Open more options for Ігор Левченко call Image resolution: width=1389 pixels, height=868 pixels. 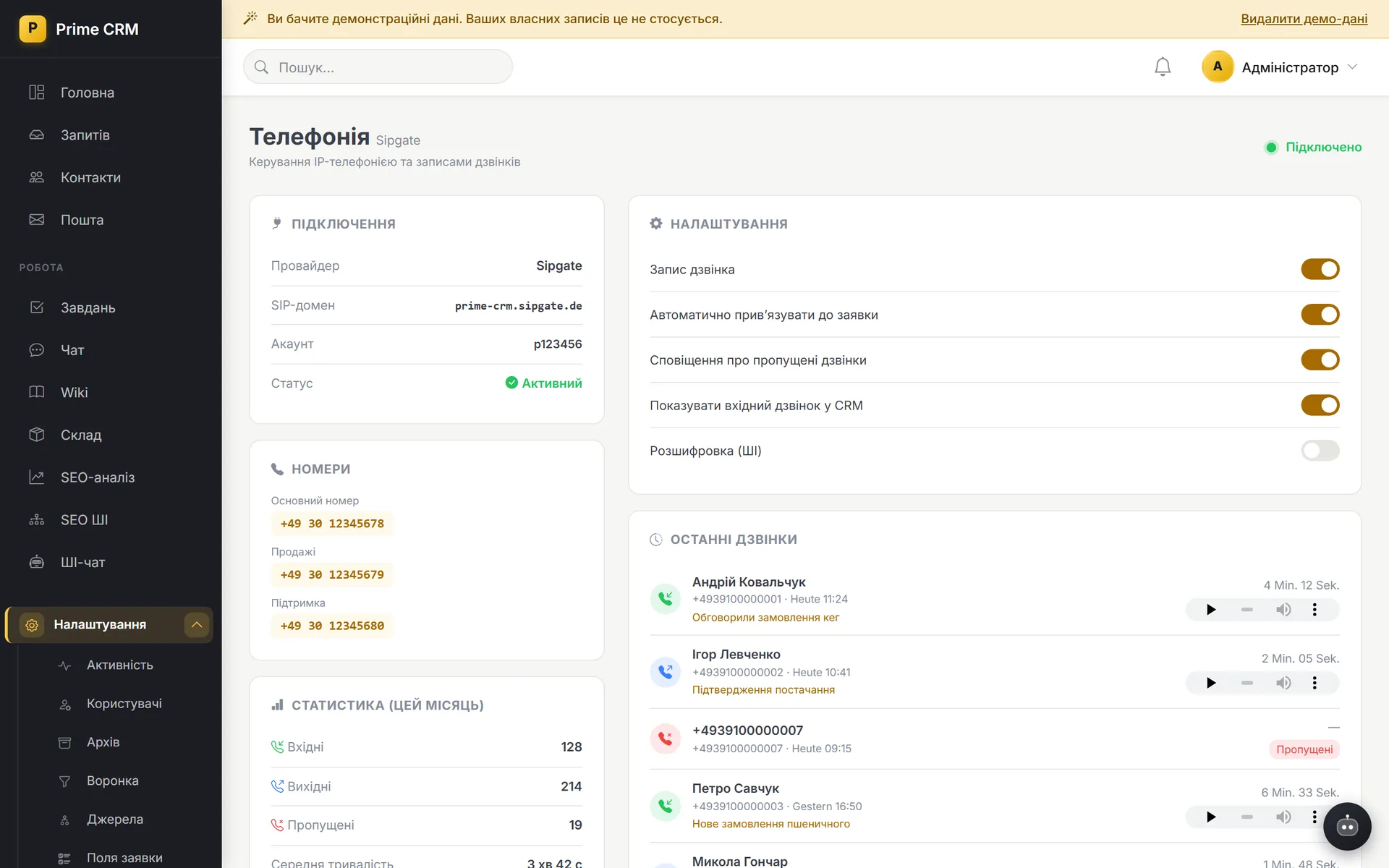(x=1314, y=683)
